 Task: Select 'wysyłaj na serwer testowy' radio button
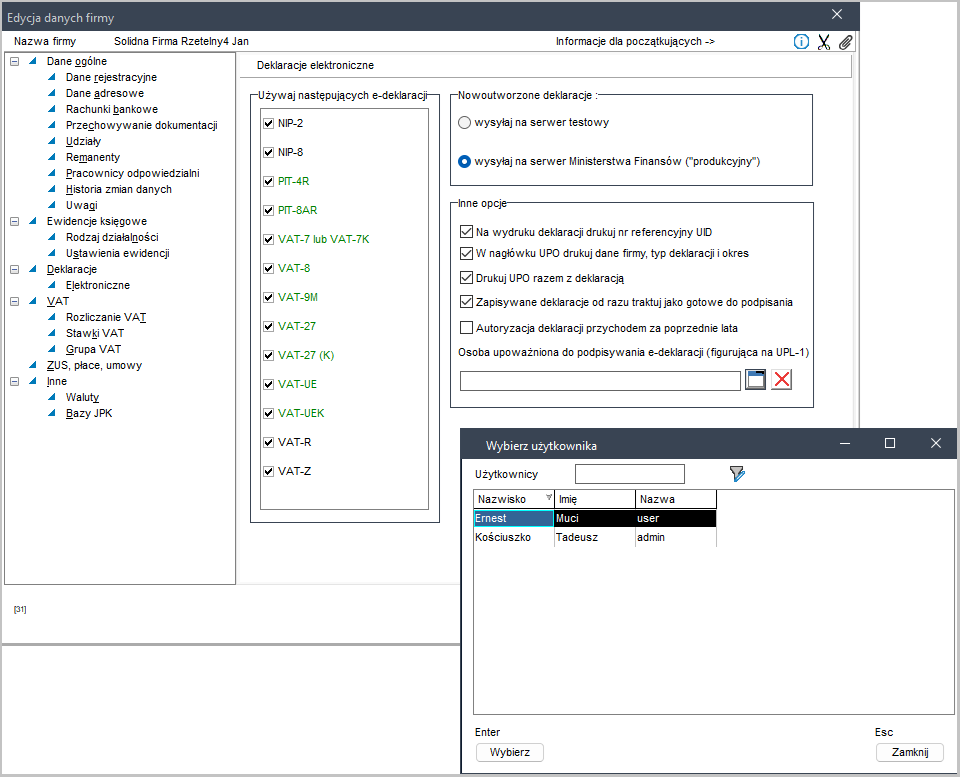(x=465, y=122)
